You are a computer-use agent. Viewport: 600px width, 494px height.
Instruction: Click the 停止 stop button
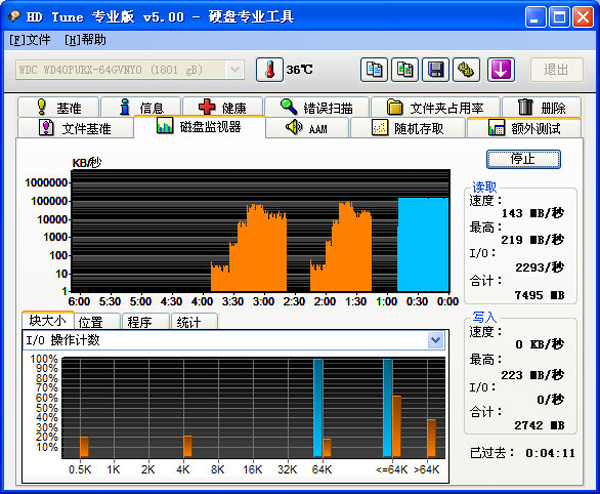pyautogui.click(x=523, y=159)
